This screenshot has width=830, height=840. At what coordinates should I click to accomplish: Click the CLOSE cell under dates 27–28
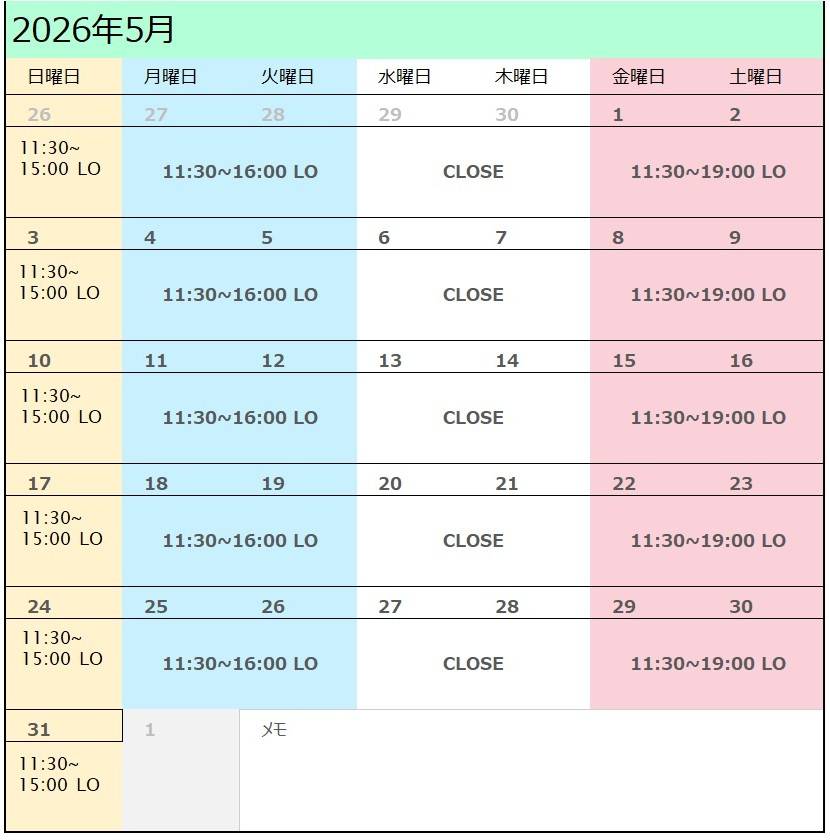click(x=473, y=664)
